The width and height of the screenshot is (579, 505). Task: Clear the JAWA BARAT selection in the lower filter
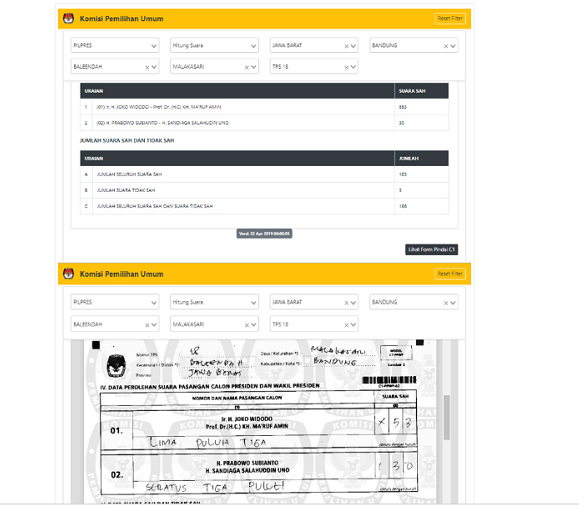point(346,303)
